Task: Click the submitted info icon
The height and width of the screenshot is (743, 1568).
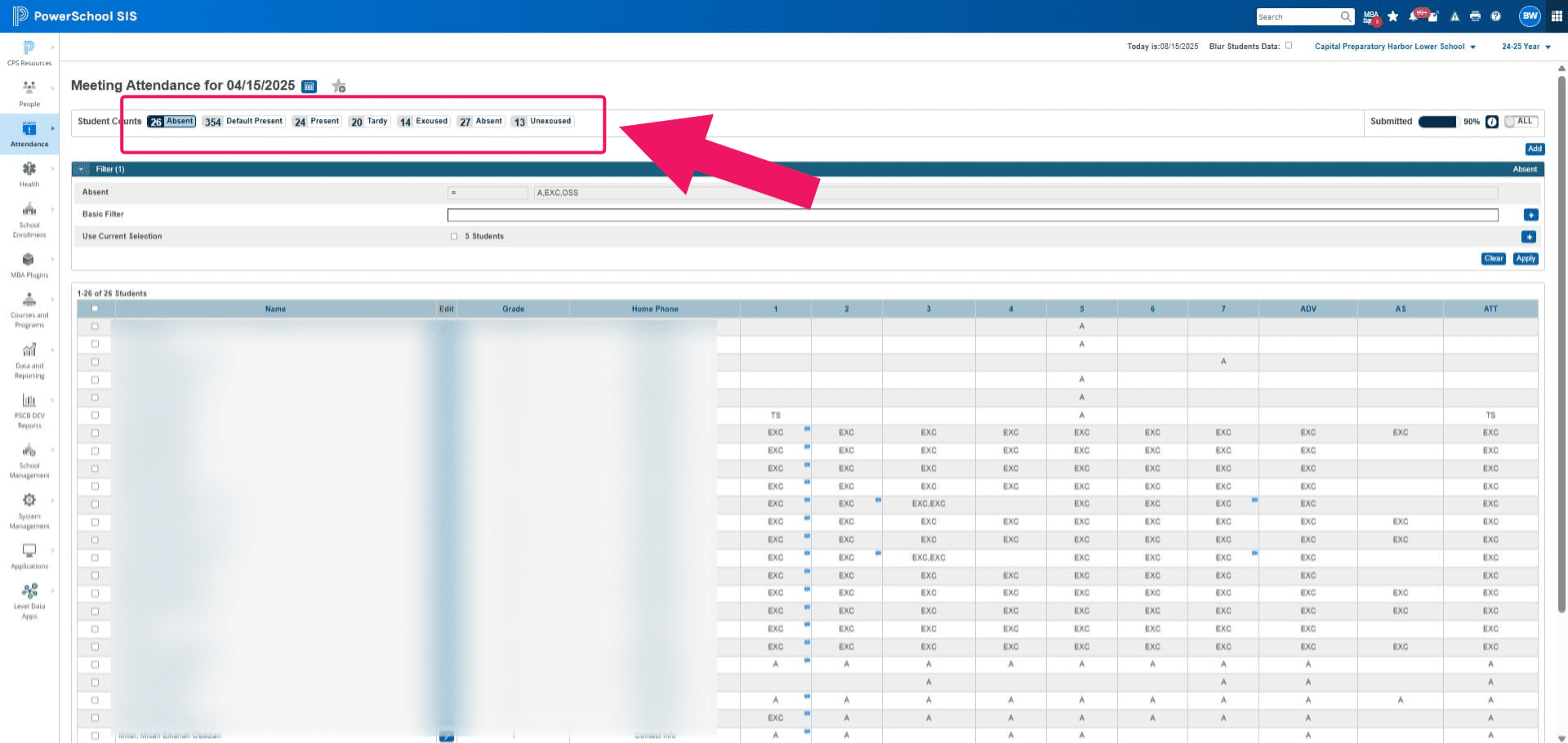Action: coord(1491,122)
